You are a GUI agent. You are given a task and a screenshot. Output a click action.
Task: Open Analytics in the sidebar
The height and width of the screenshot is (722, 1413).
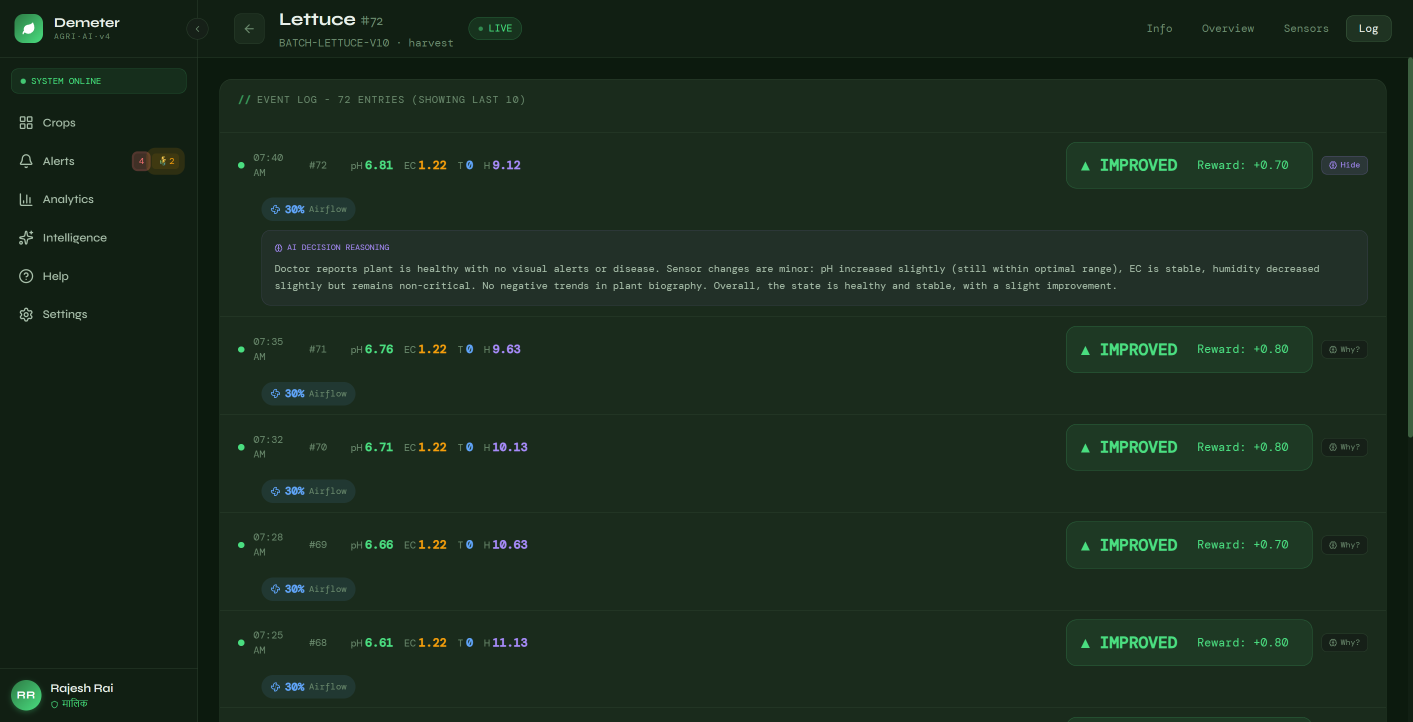(98, 199)
